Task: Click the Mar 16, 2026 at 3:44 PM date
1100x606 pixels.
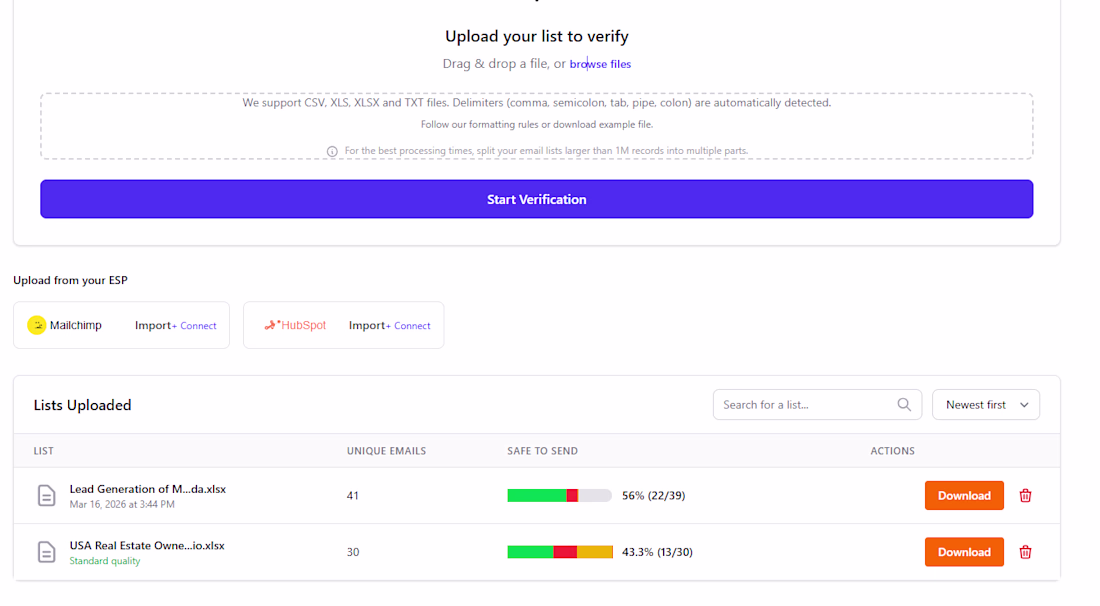Action: pos(122,504)
